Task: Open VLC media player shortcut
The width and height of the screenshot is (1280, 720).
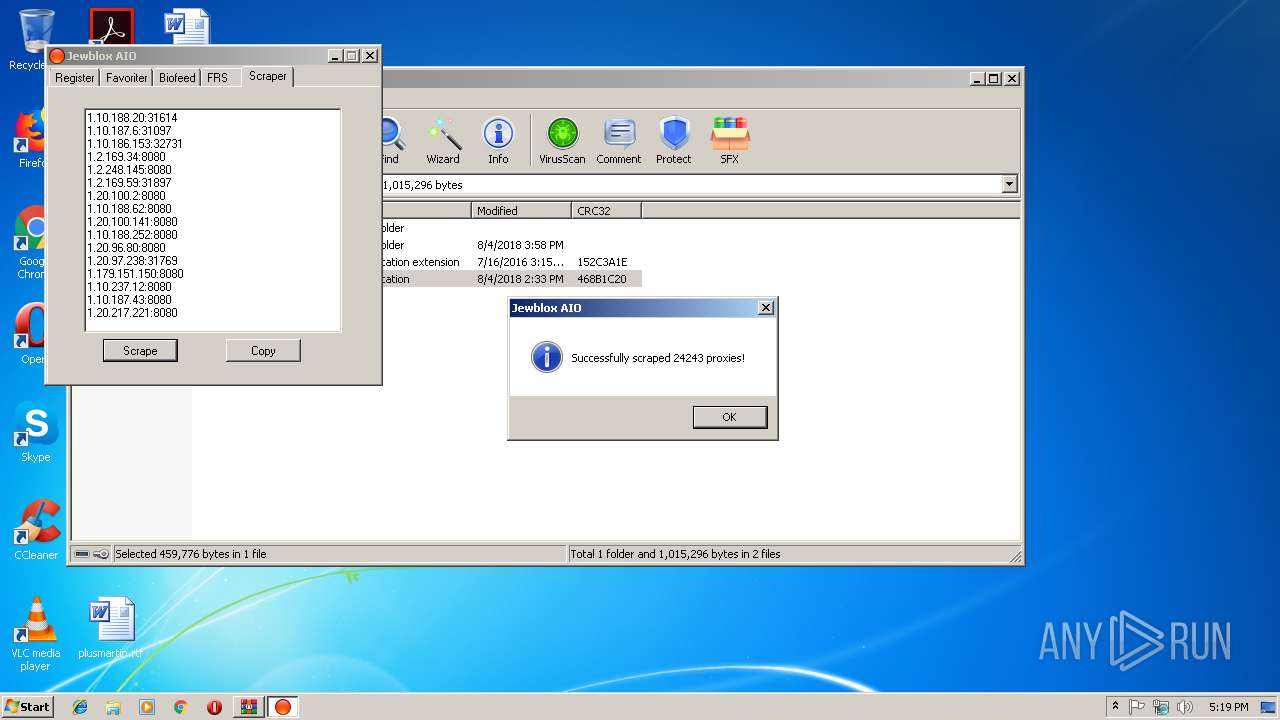Action: [35, 634]
